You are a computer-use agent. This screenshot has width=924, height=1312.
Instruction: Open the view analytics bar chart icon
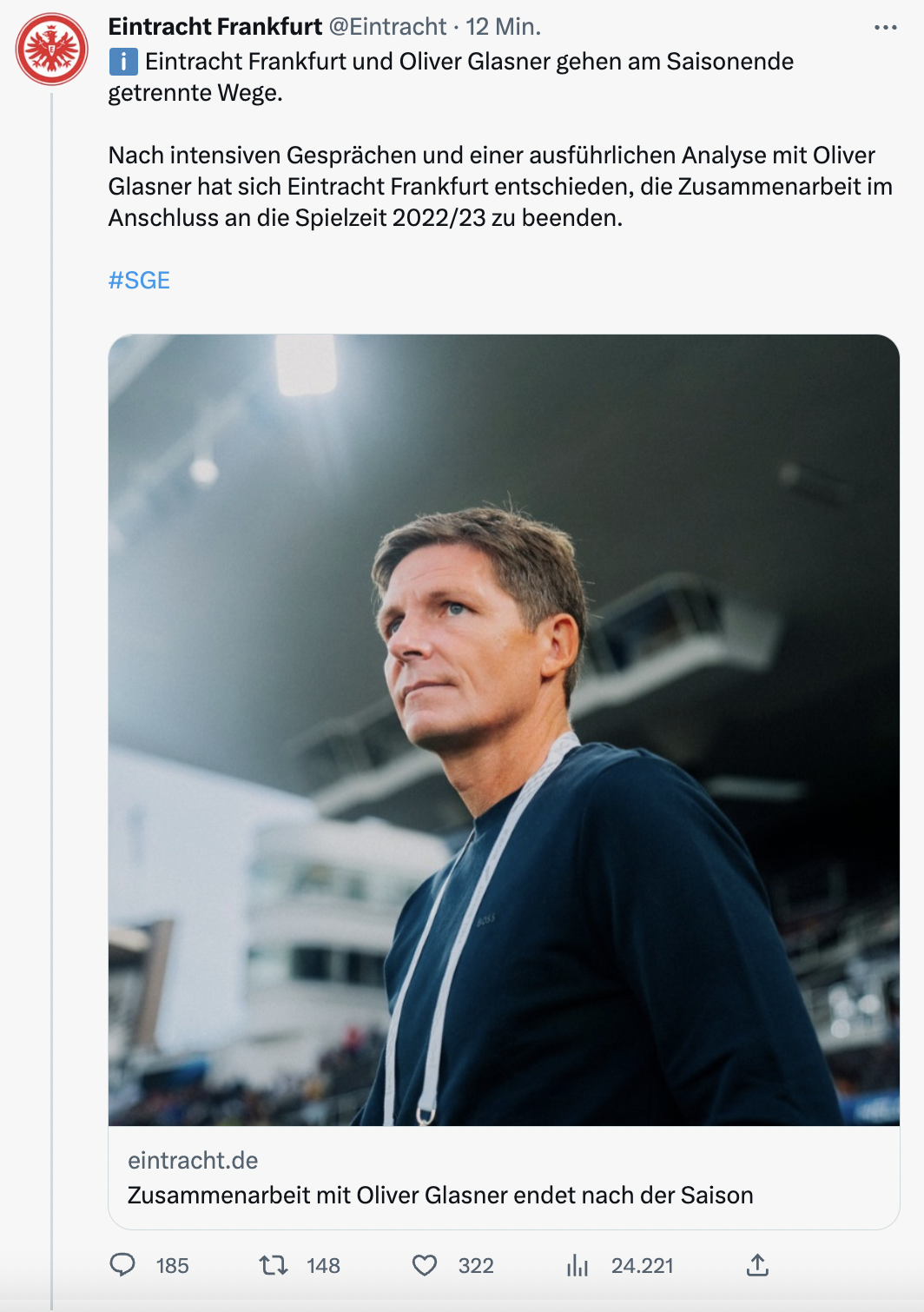point(577,1265)
